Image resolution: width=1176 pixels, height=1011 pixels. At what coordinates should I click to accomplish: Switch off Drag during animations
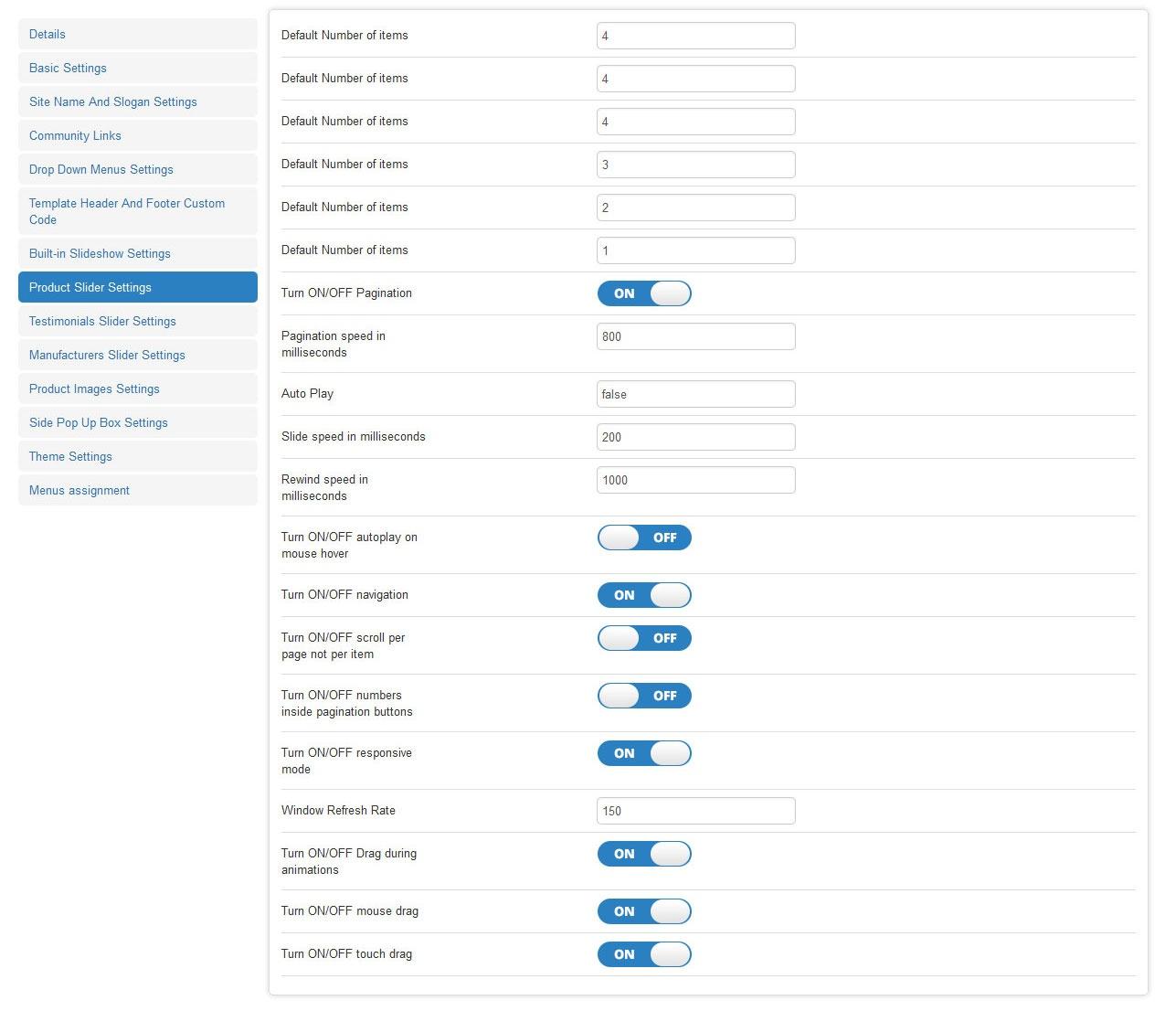[644, 854]
